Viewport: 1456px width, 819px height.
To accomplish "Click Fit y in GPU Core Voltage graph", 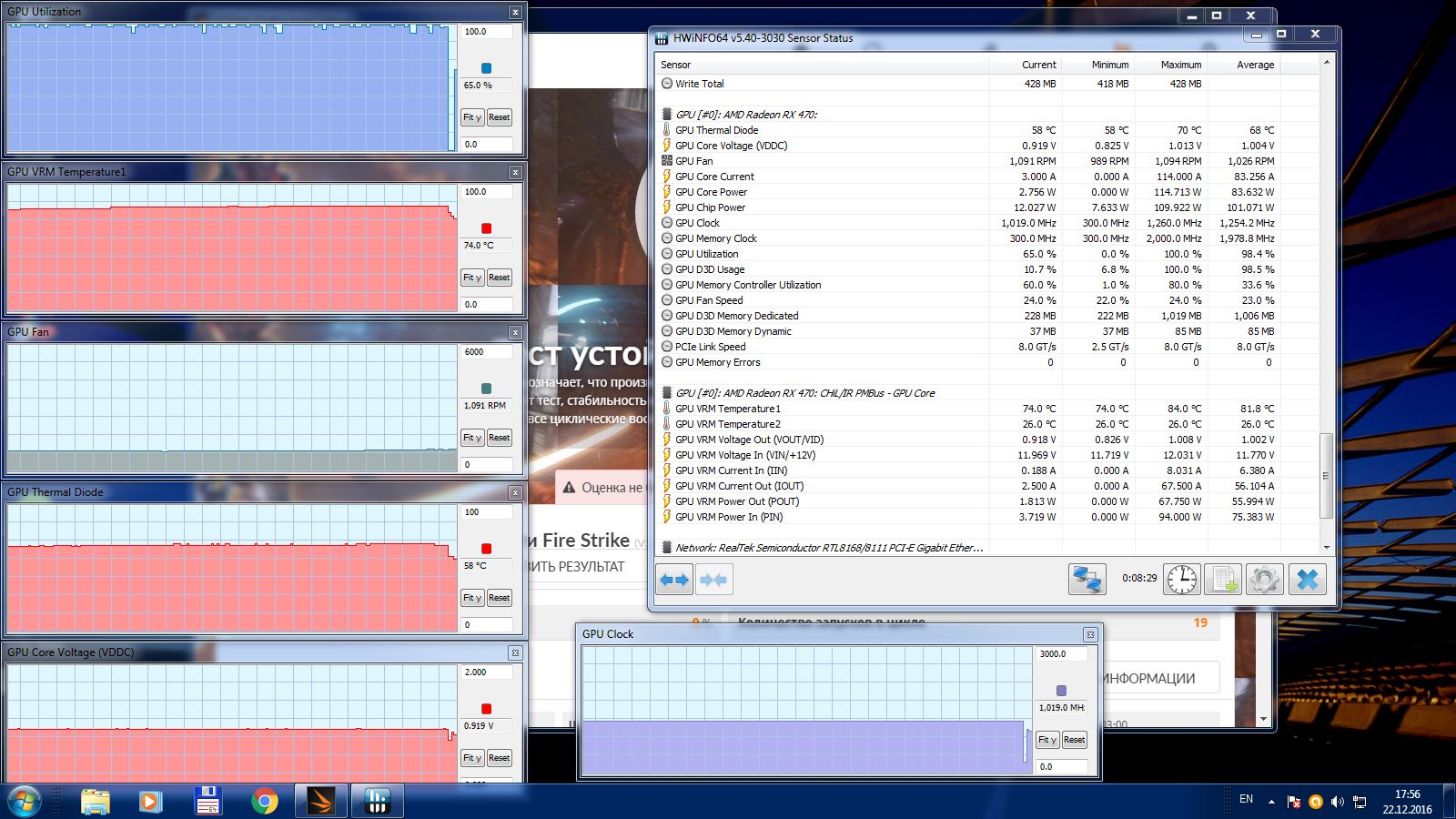I will (x=471, y=758).
